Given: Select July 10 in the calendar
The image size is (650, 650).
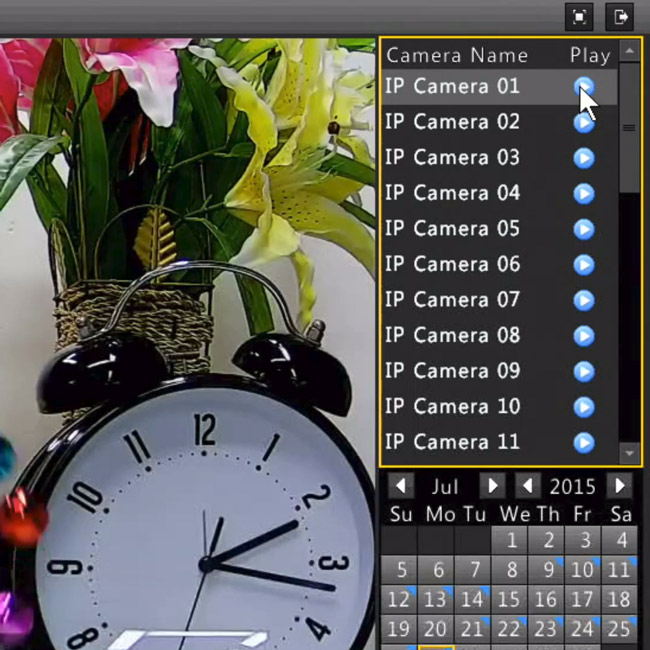Looking at the screenshot, I should click(582, 570).
